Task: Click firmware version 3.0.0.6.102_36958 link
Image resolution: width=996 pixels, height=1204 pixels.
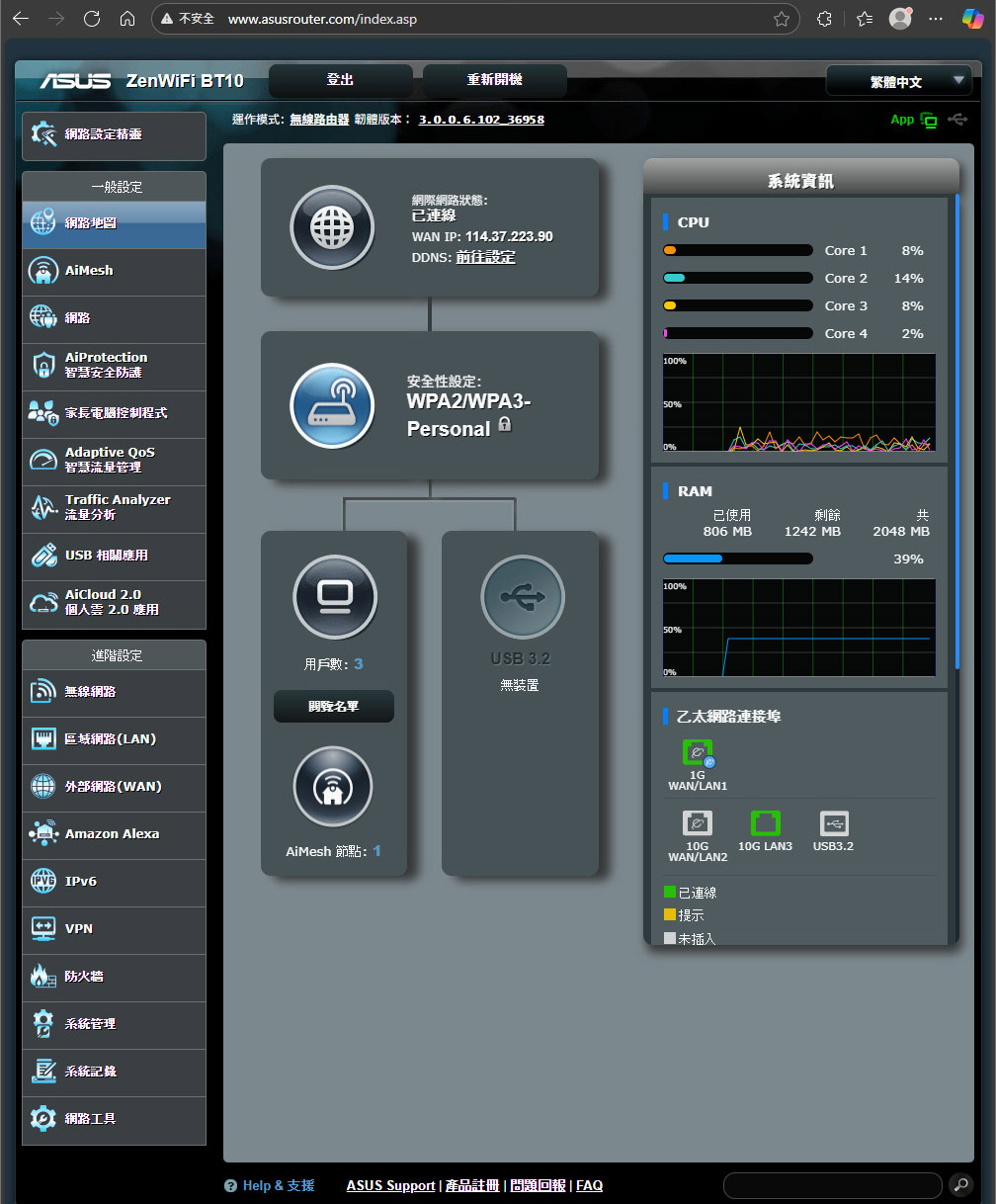Action: click(x=481, y=120)
